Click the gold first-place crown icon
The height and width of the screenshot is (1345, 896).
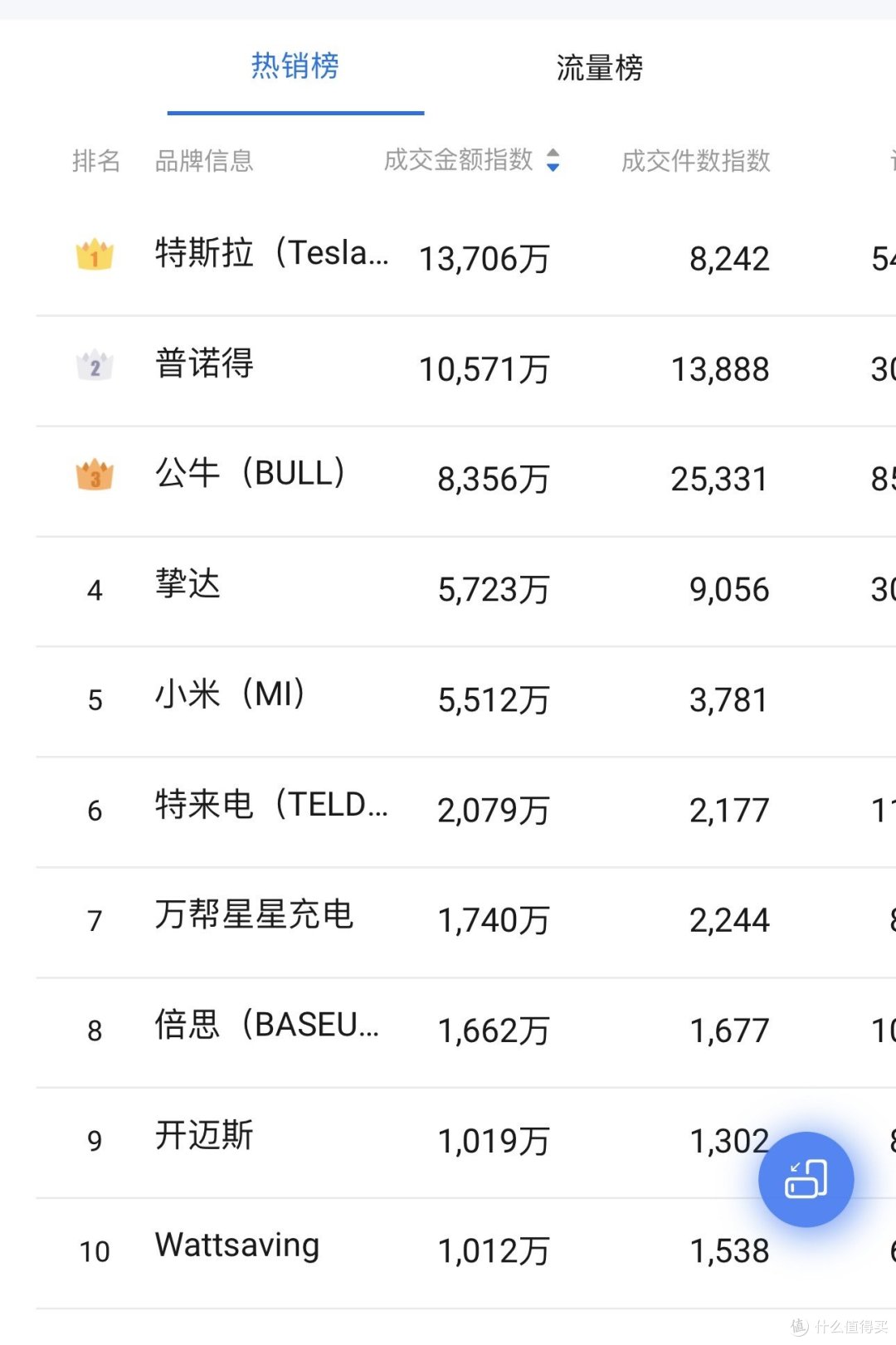tap(95, 255)
